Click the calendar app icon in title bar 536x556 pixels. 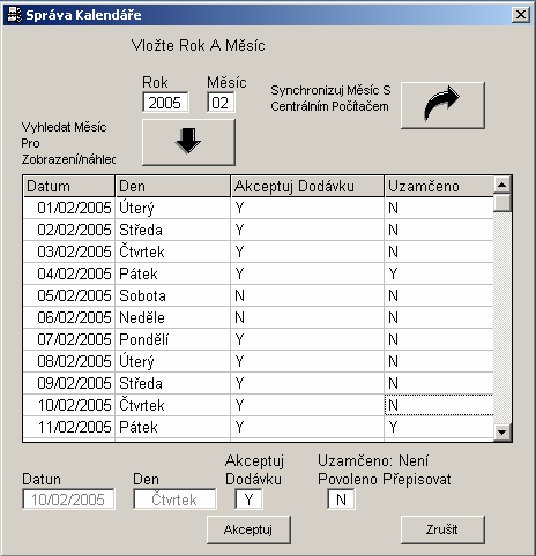click(15, 15)
